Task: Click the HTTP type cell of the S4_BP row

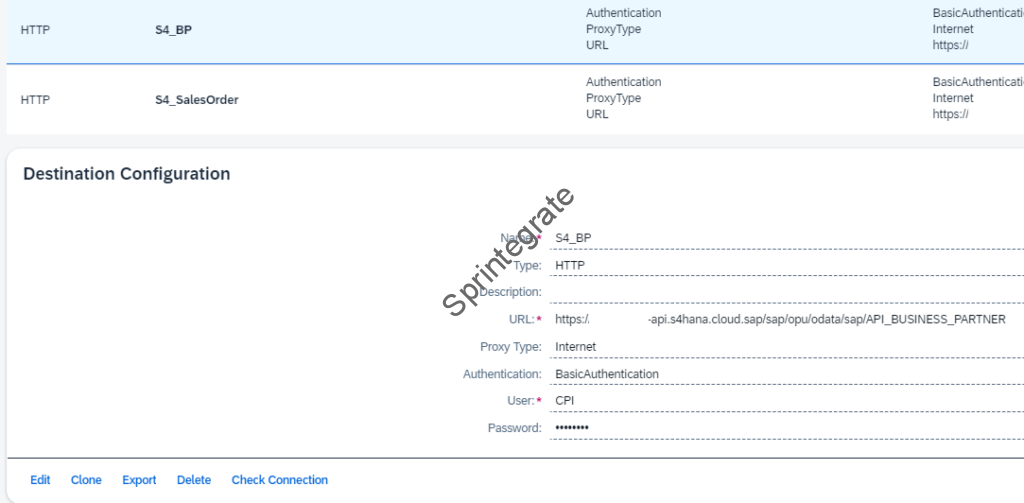Action: point(35,30)
